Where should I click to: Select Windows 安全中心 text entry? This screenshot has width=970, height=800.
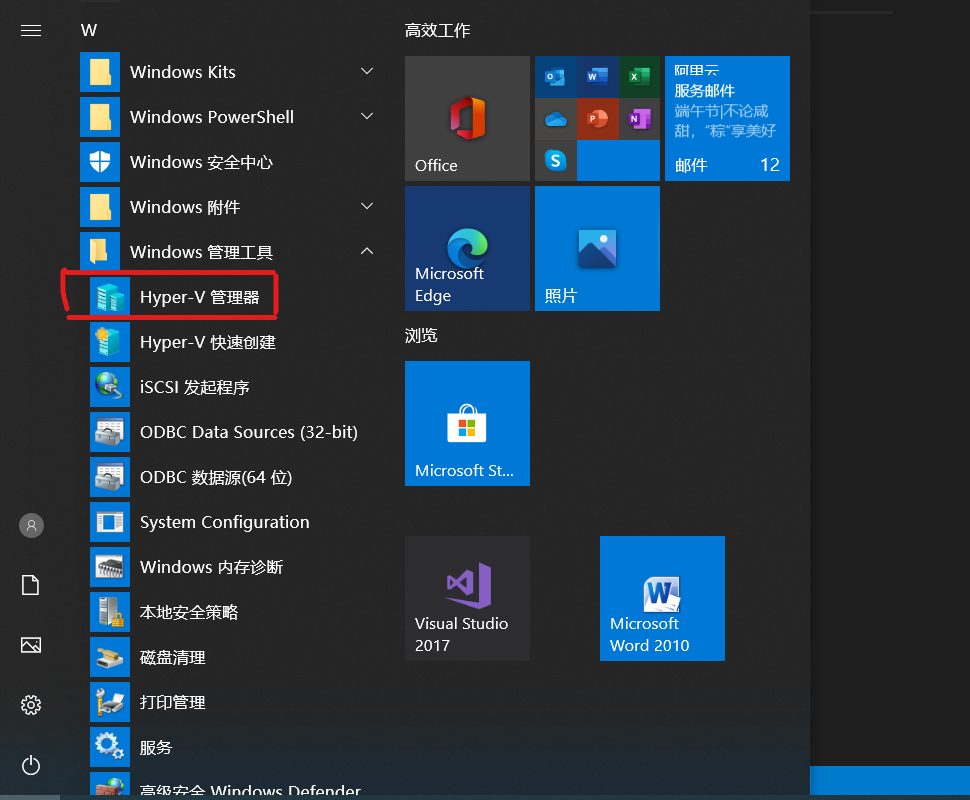coord(201,162)
